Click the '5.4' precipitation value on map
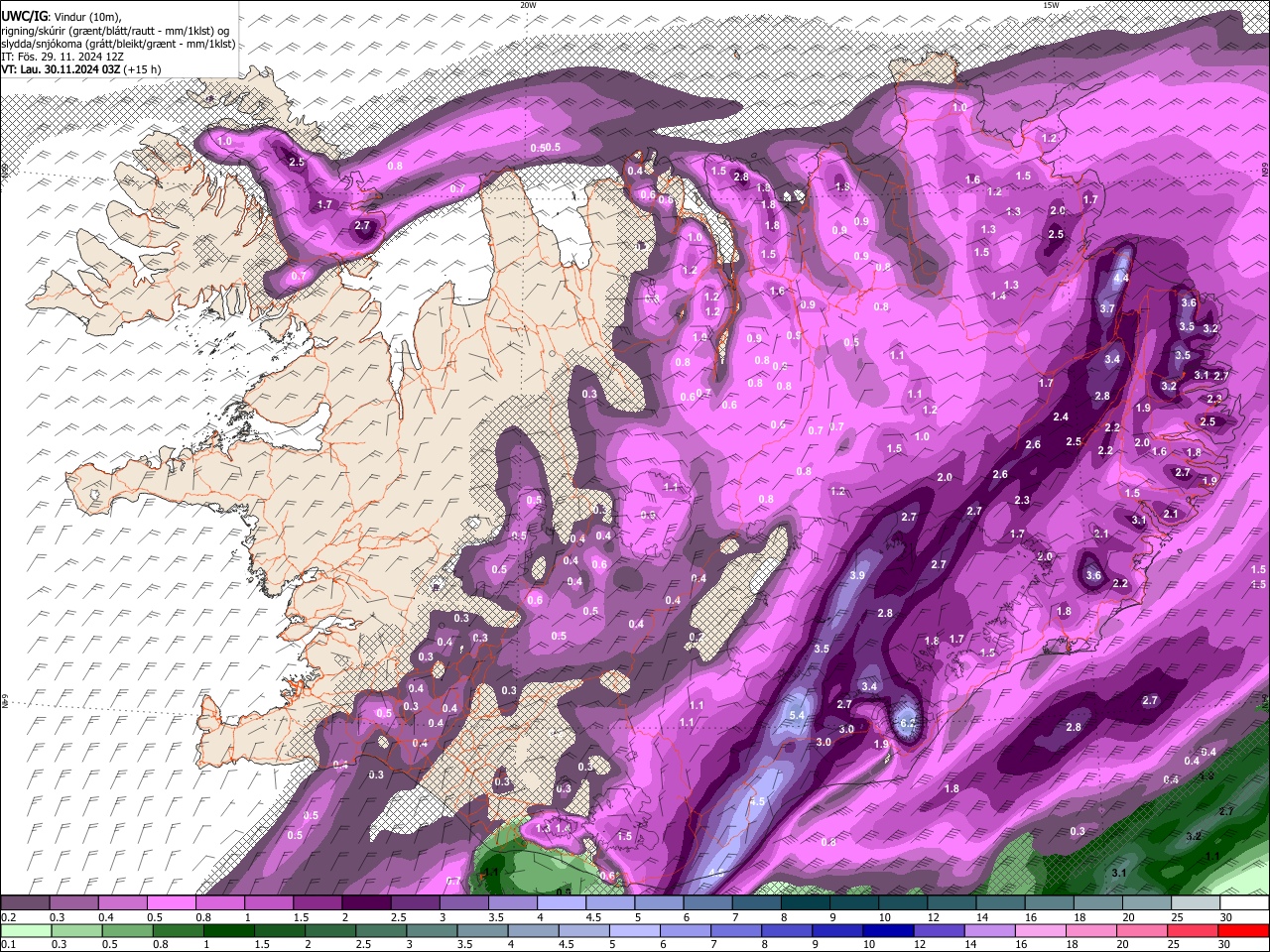Screen dimensions: 1270x952 (797, 715)
